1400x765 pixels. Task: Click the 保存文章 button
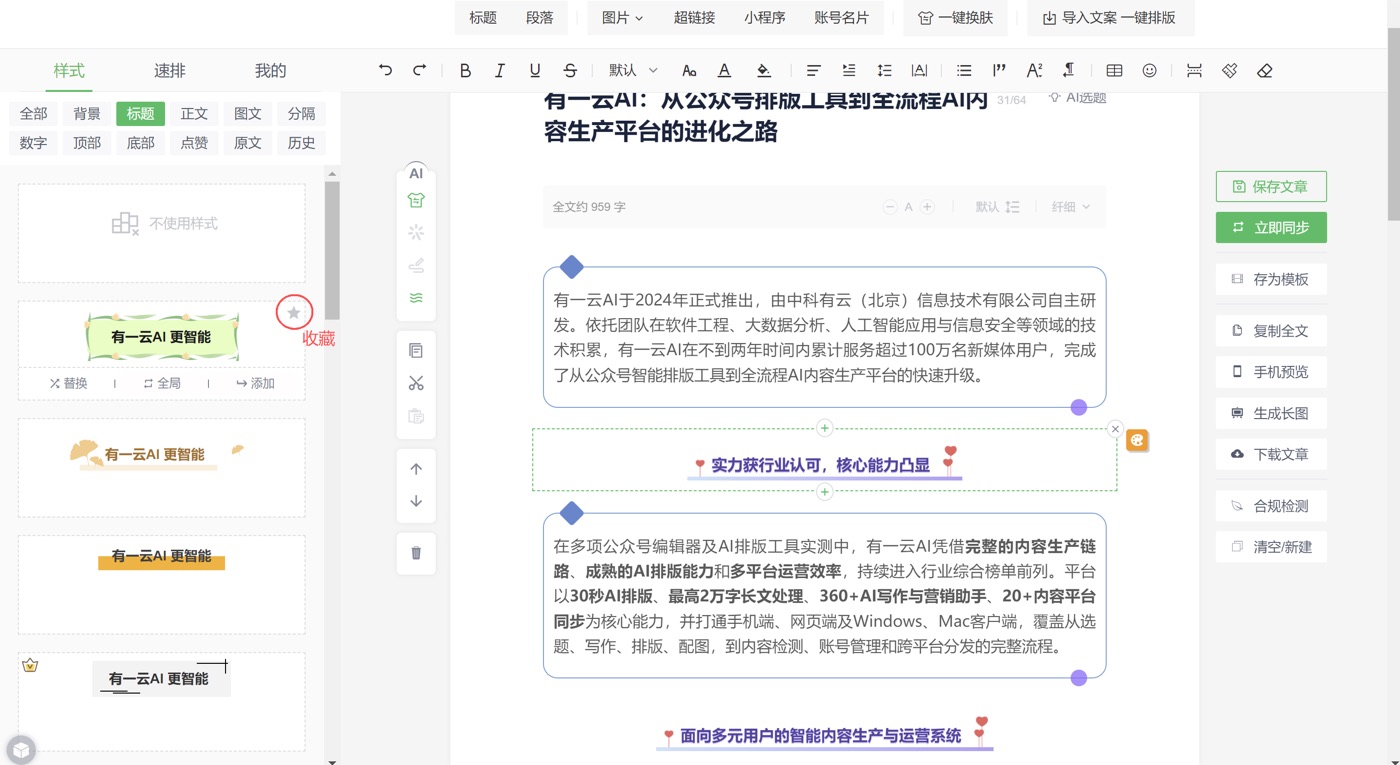click(1271, 186)
